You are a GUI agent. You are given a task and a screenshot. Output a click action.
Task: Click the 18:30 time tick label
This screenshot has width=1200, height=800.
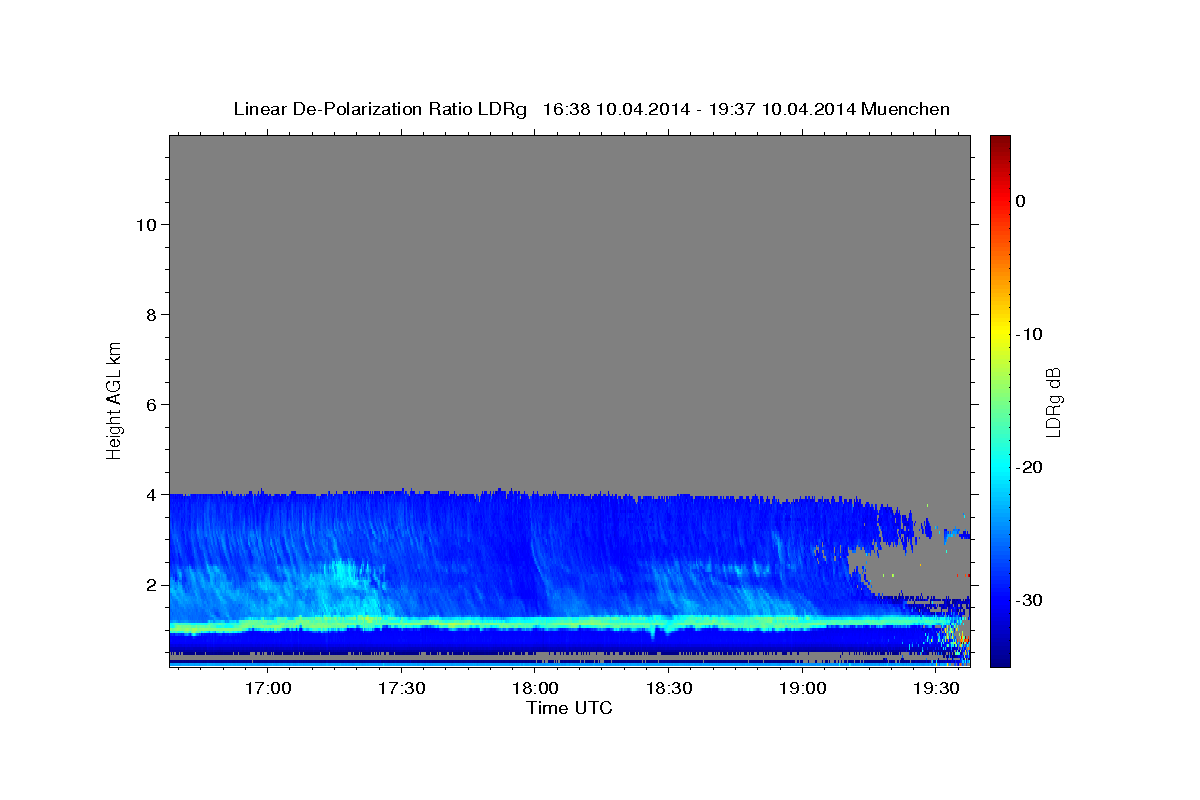[669, 688]
